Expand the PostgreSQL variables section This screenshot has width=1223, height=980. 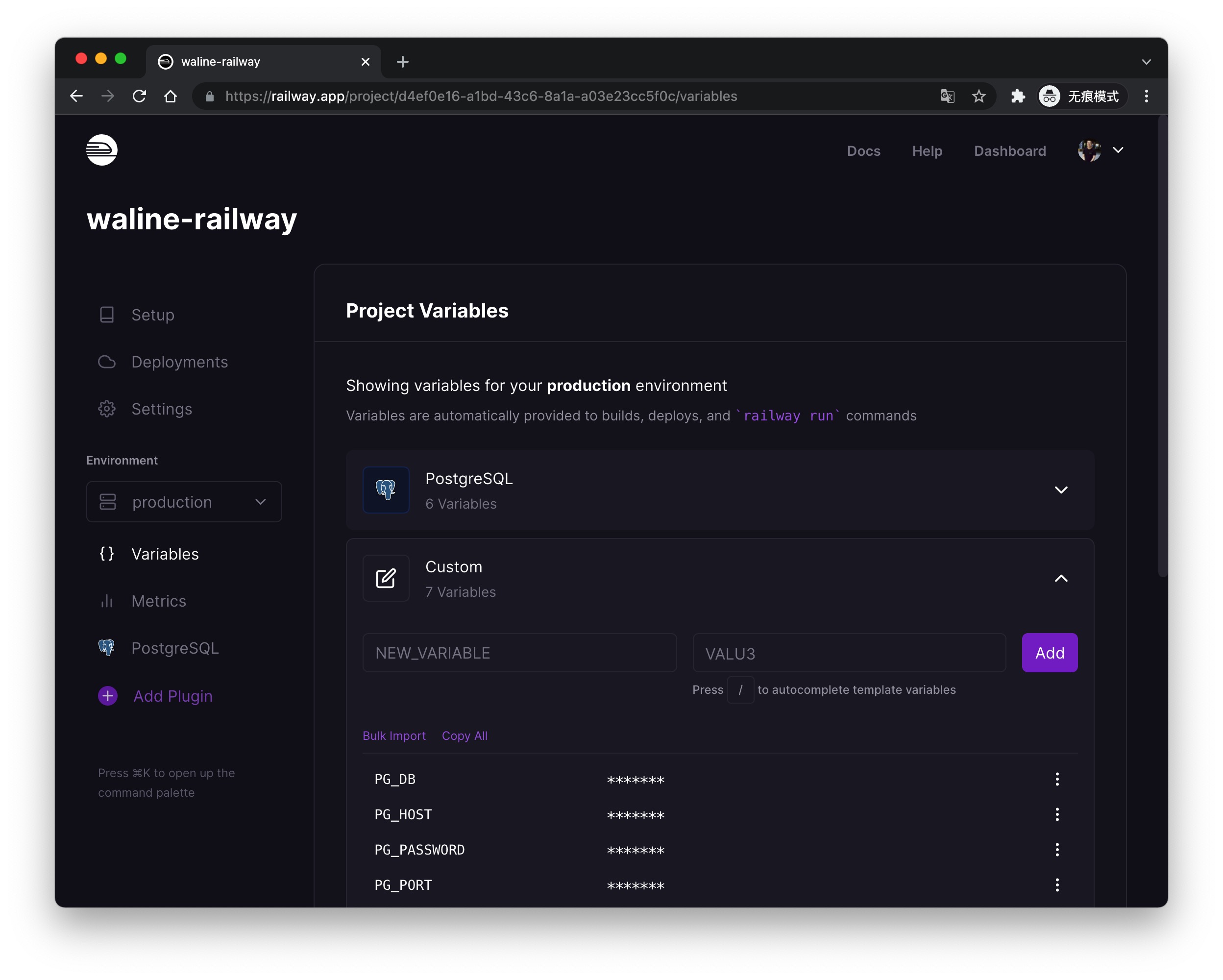(x=1061, y=490)
